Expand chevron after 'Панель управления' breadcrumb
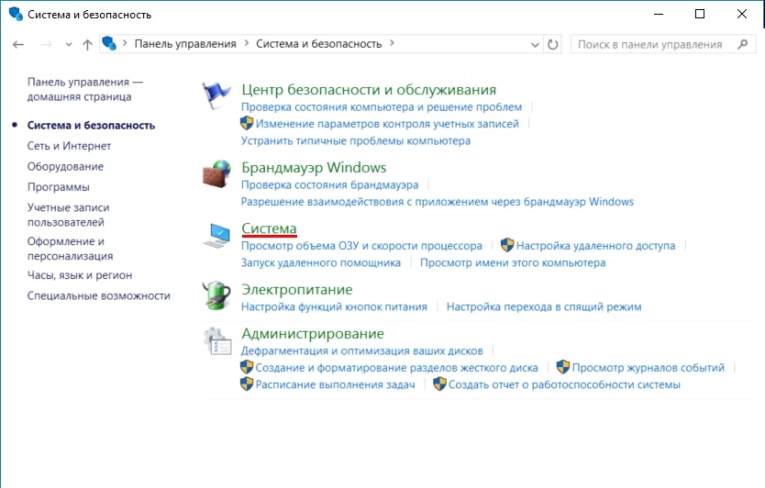Image resolution: width=765 pixels, height=488 pixels. pyautogui.click(x=246, y=44)
